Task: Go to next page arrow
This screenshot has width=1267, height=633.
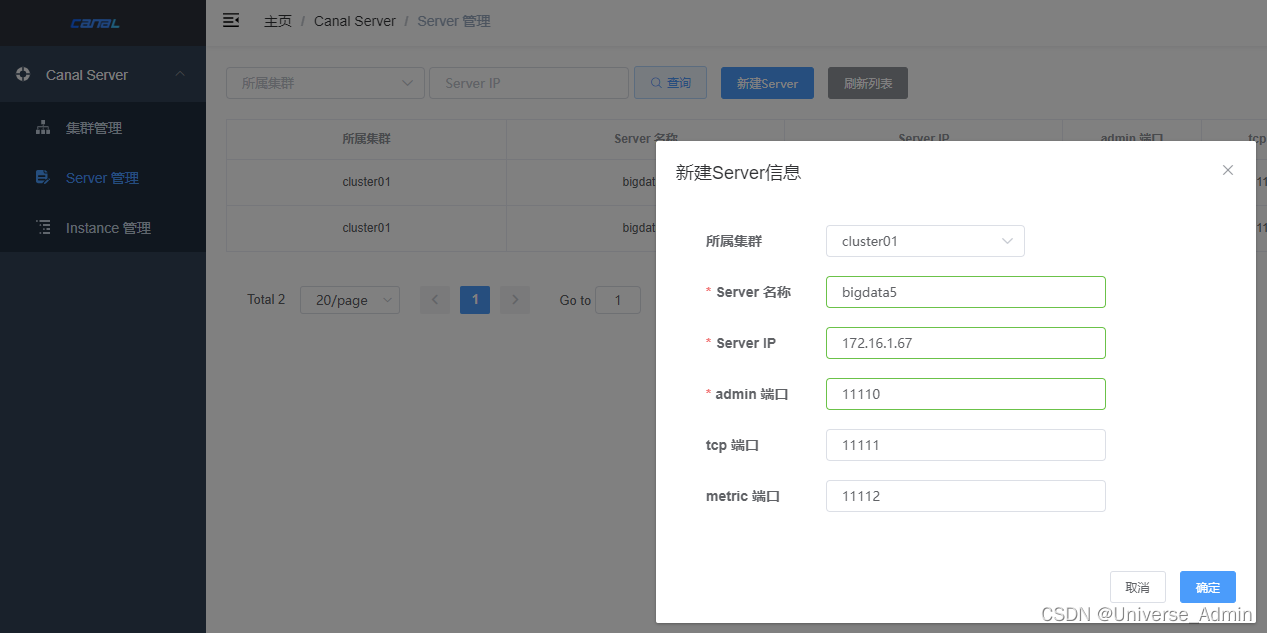Action: (x=514, y=300)
